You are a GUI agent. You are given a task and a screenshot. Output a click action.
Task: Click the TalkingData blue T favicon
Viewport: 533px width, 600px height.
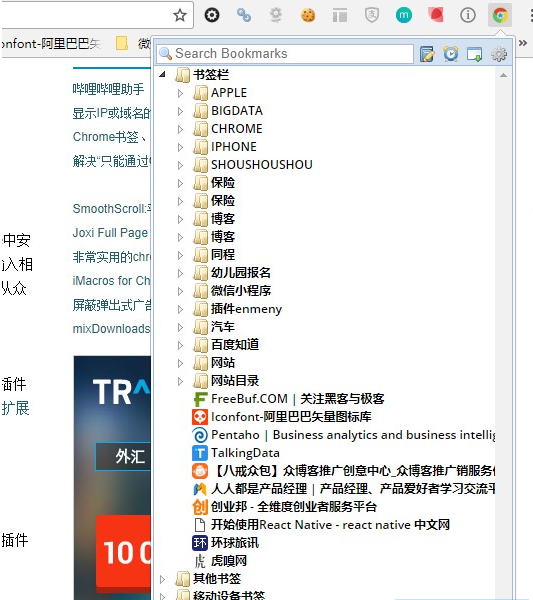click(200, 453)
